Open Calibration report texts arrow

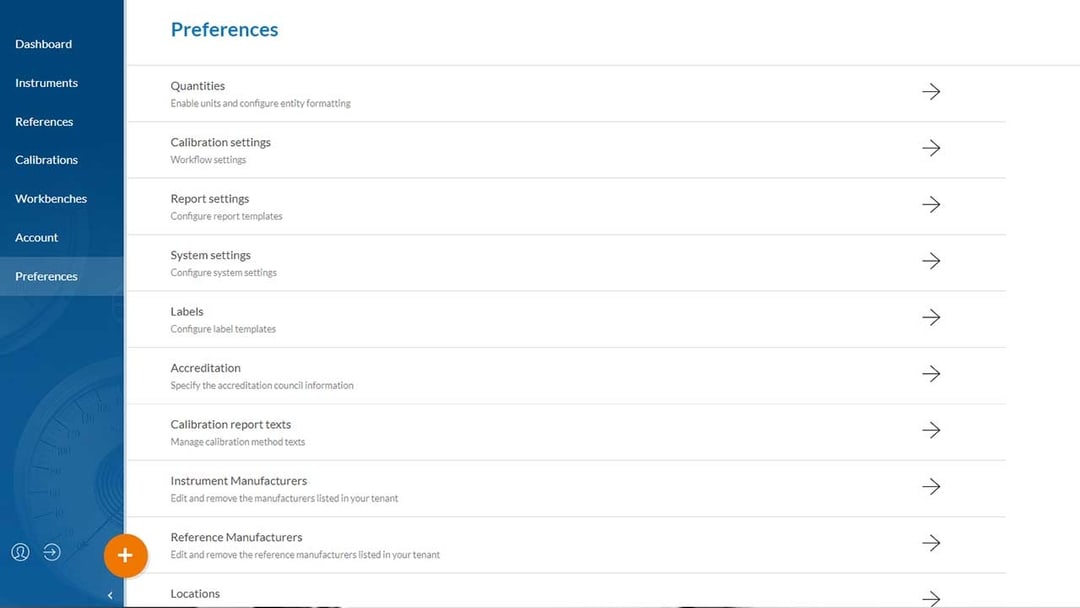(x=931, y=430)
